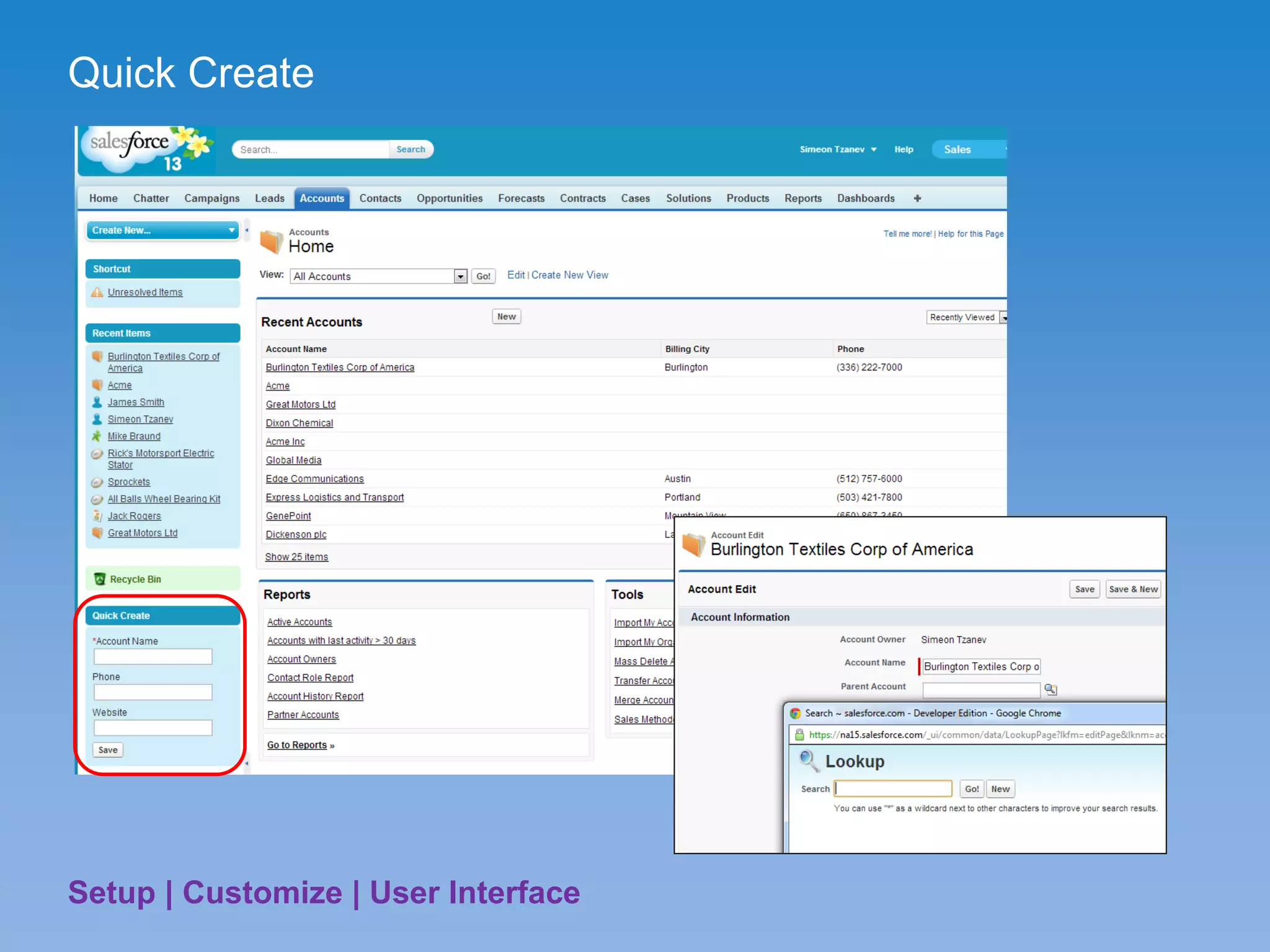Open the Dixon Chemical account
This screenshot has height=952, width=1270.
300,423
